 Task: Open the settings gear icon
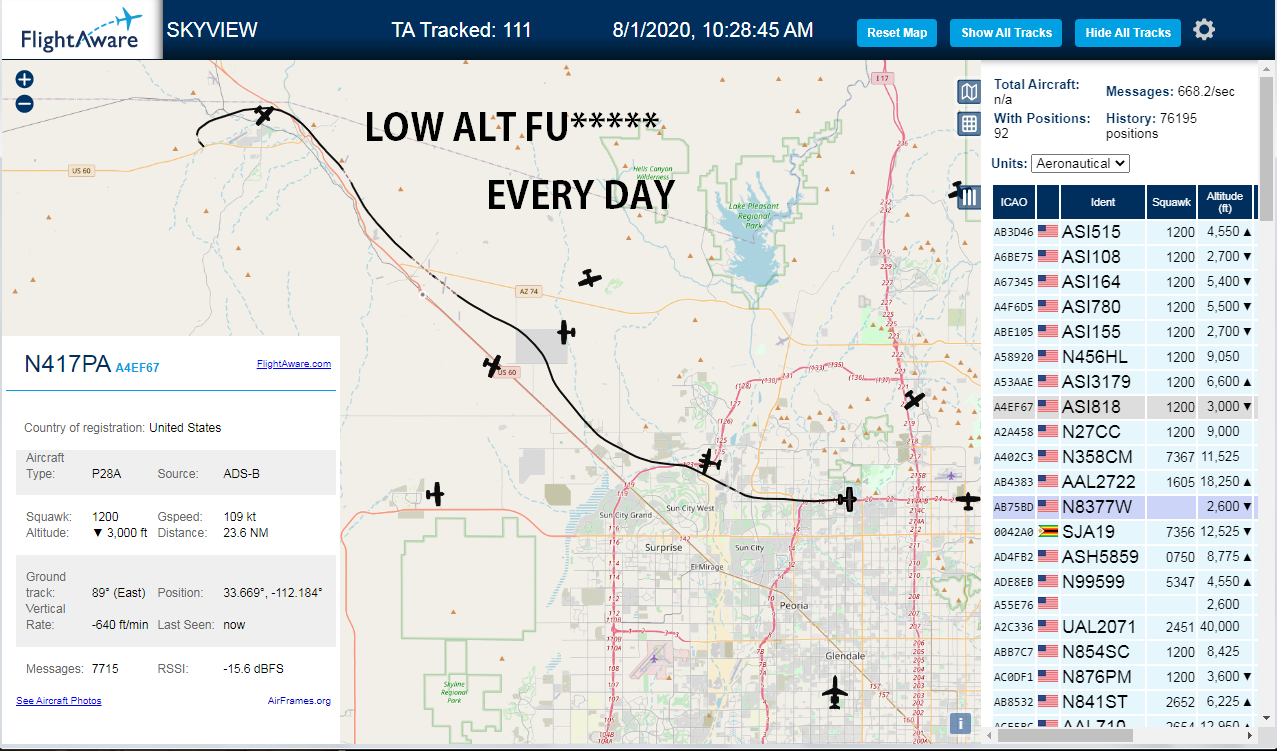(1204, 30)
